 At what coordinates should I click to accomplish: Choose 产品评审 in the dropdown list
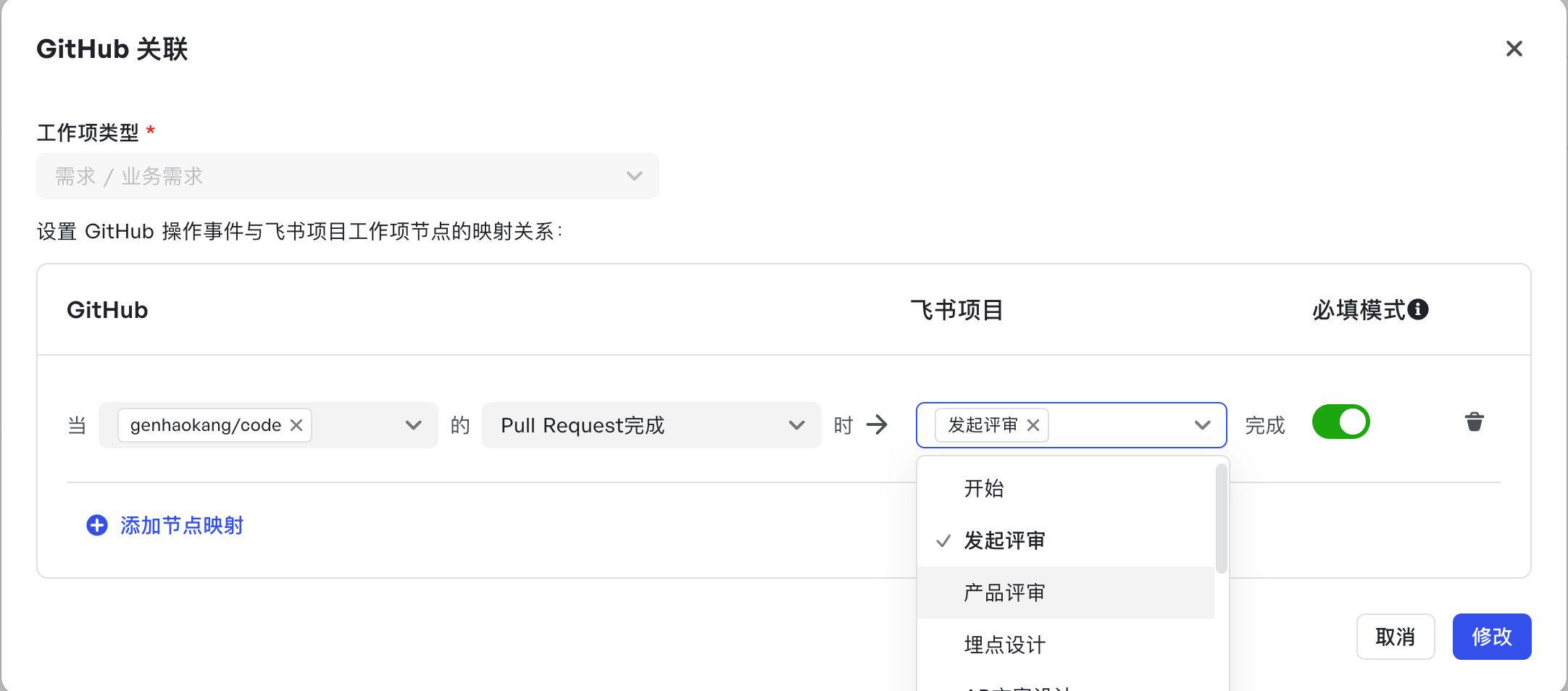point(1066,592)
